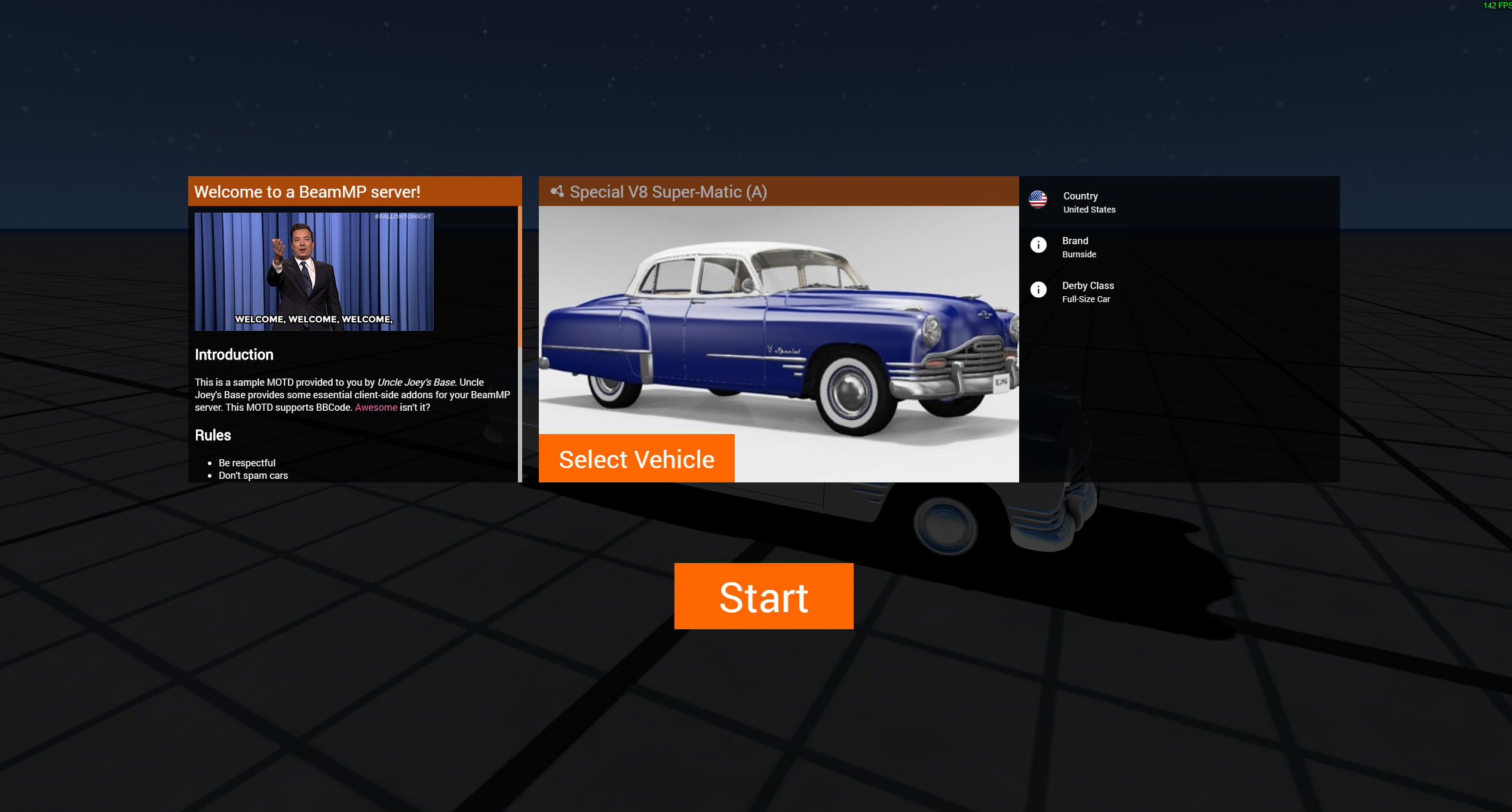Screen dimensions: 1512x812
Task: Click the Welcome to a BeamMP server header
Action: [307, 192]
